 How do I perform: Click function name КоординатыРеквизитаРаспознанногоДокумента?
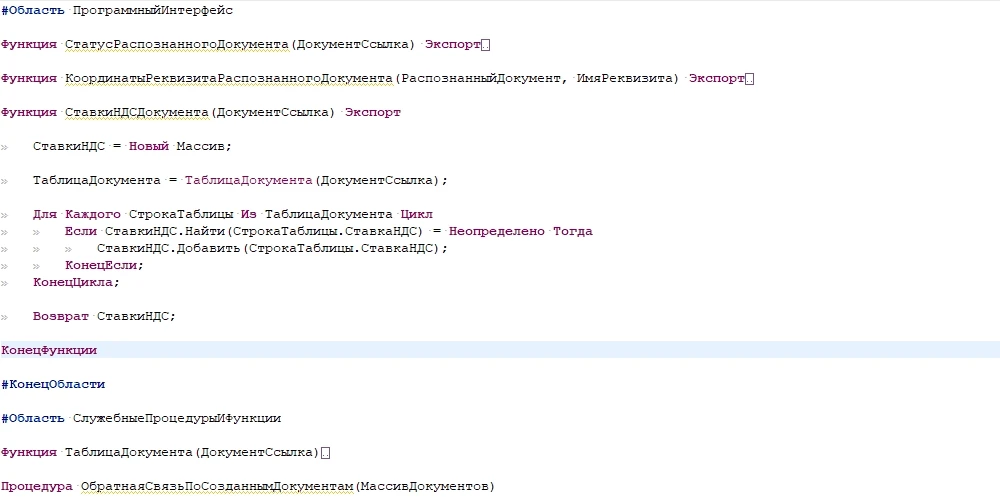(229, 78)
